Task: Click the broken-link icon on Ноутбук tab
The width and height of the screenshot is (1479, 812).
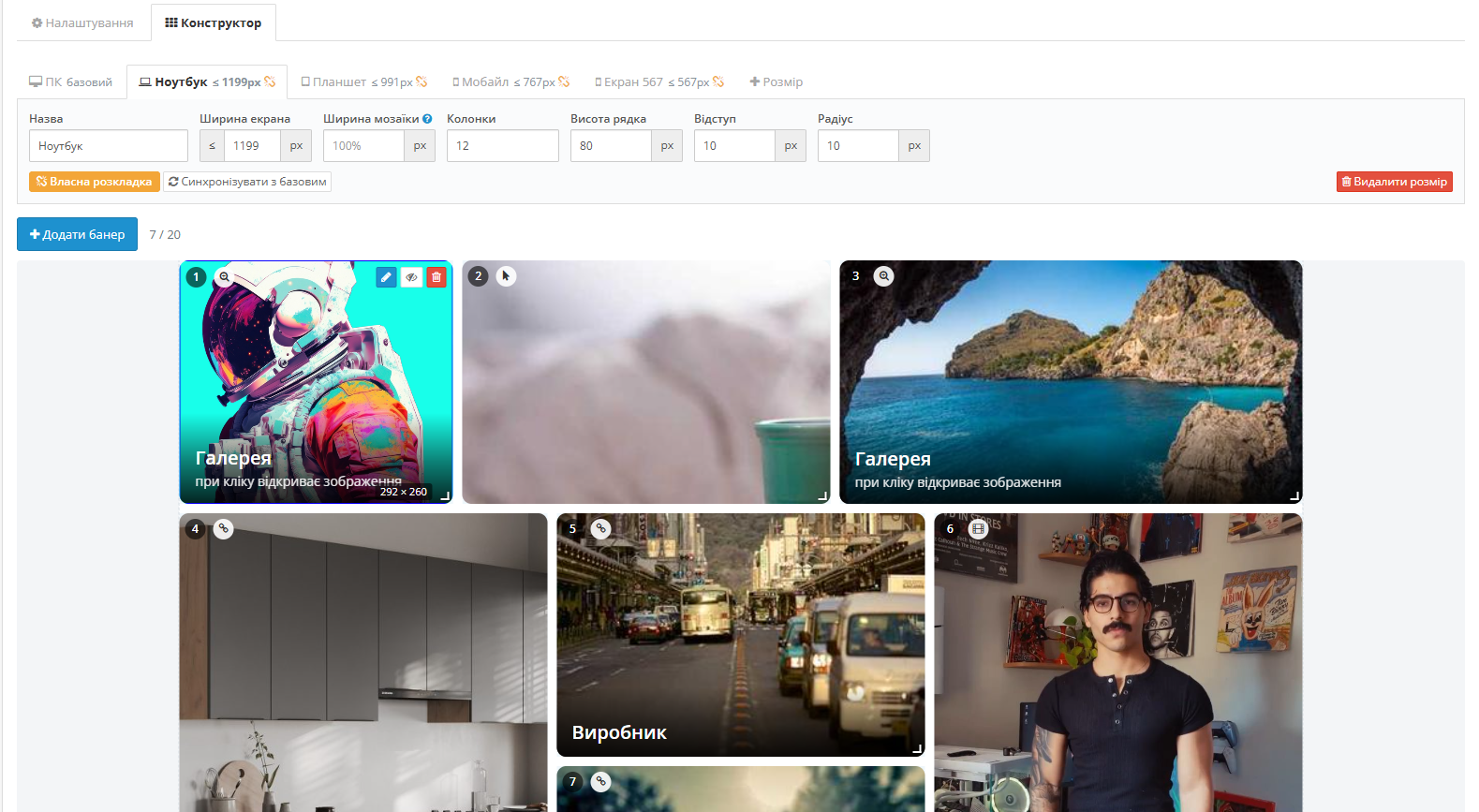Action: pos(270,82)
